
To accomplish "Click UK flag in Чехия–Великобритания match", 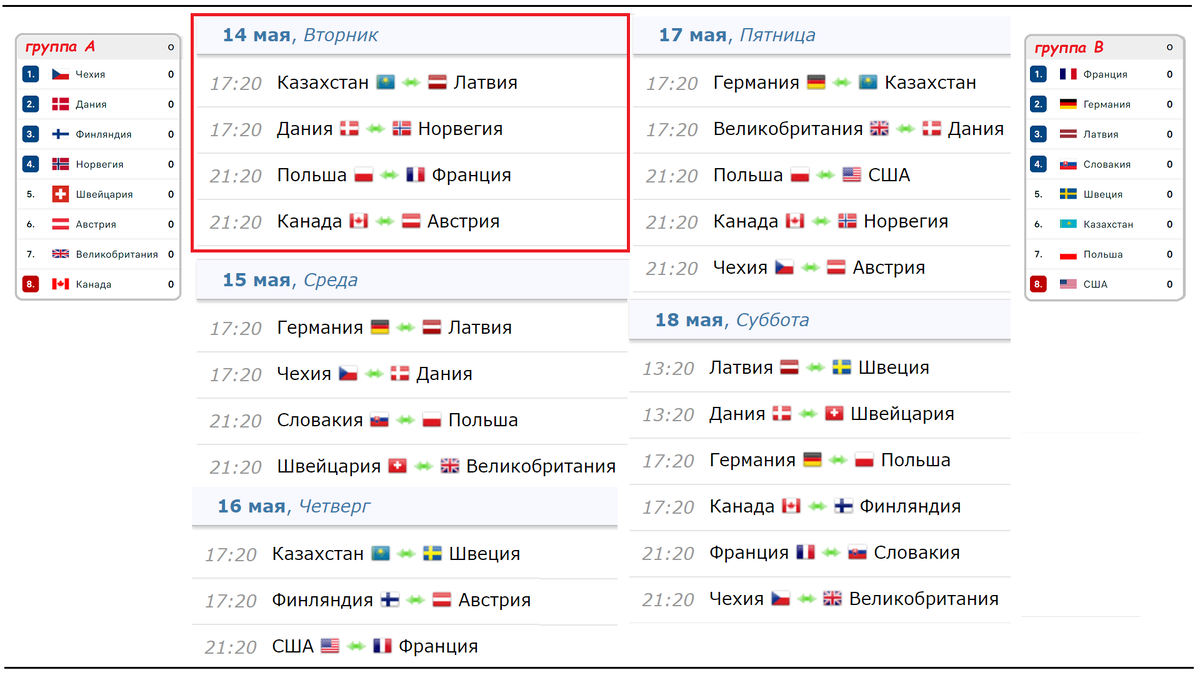I will pyautogui.click(x=832, y=598).
